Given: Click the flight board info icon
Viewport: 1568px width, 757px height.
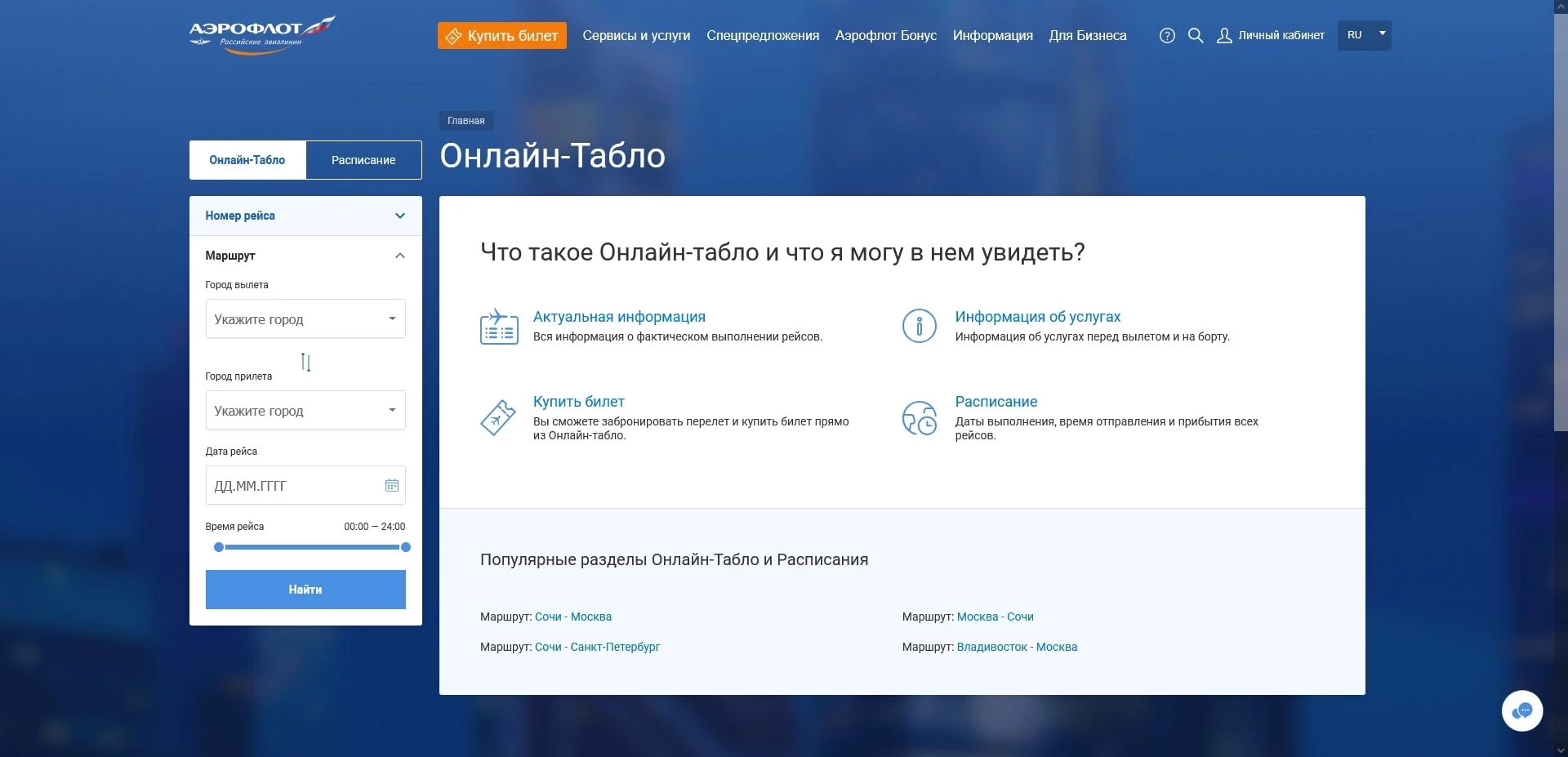Looking at the screenshot, I should point(499,326).
